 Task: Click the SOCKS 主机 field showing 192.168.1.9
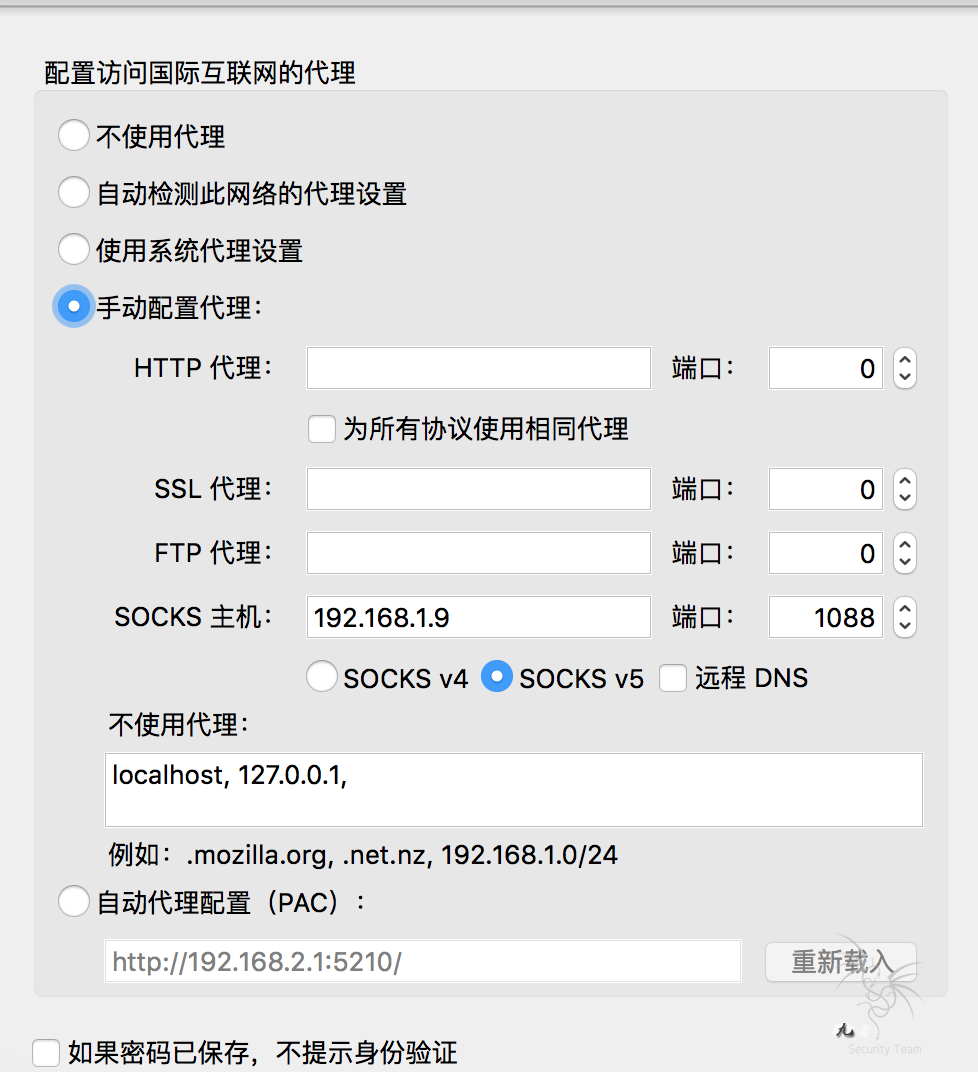478,617
